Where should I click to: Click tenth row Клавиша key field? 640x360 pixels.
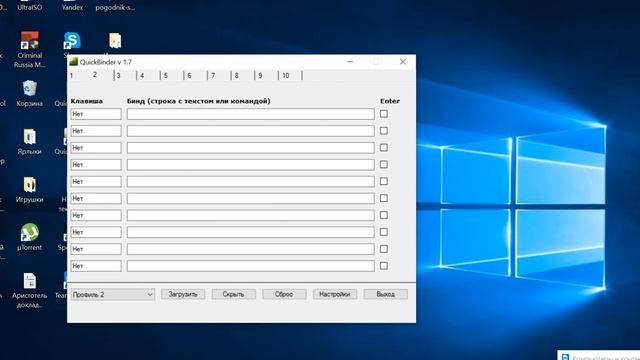click(x=96, y=266)
